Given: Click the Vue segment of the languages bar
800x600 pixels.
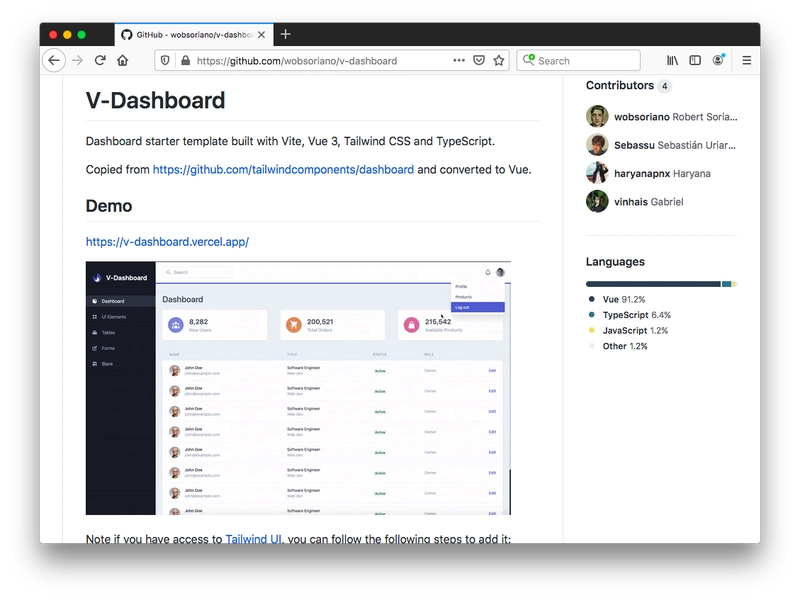Looking at the screenshot, I should [653, 284].
